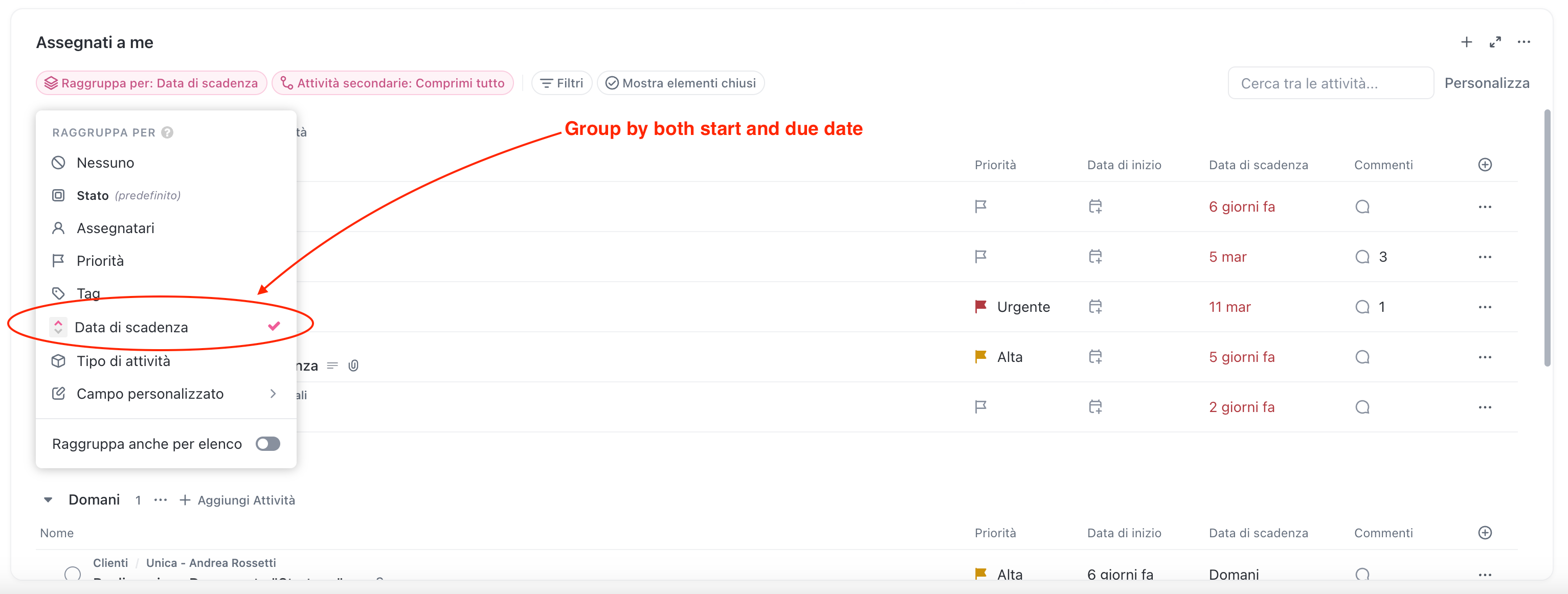Click Aggiungi Attività in the Domani group

[x=237, y=499]
